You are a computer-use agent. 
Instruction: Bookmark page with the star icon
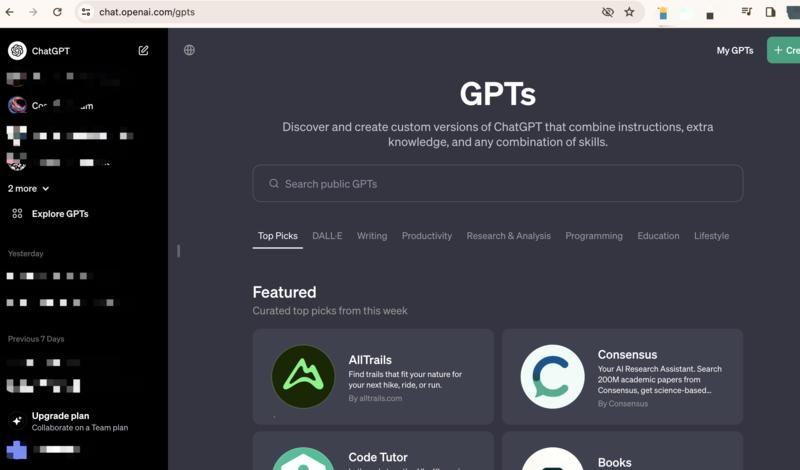click(630, 12)
